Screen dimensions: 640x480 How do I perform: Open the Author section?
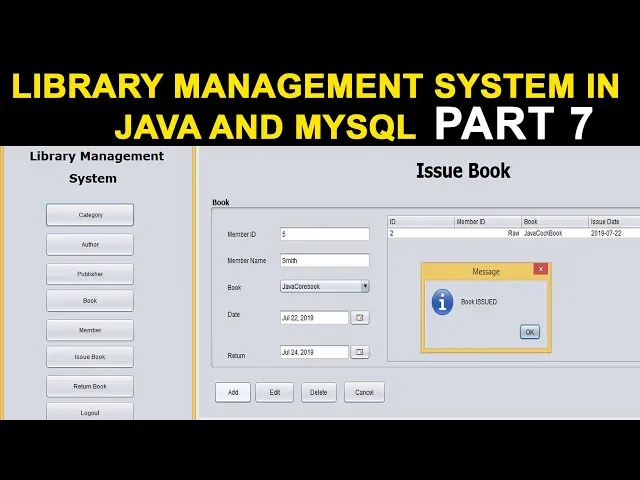coord(90,244)
